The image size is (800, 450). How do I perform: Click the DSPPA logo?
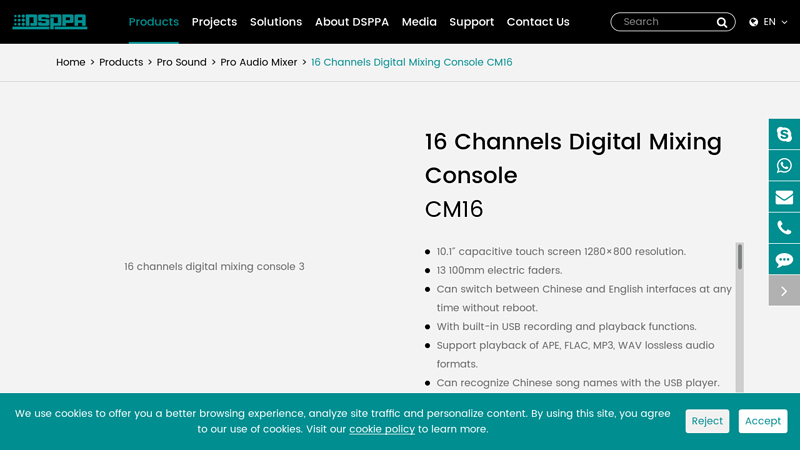(x=50, y=21)
